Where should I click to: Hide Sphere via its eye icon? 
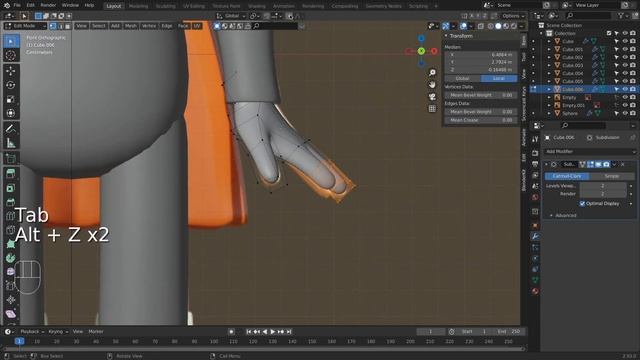click(624, 113)
